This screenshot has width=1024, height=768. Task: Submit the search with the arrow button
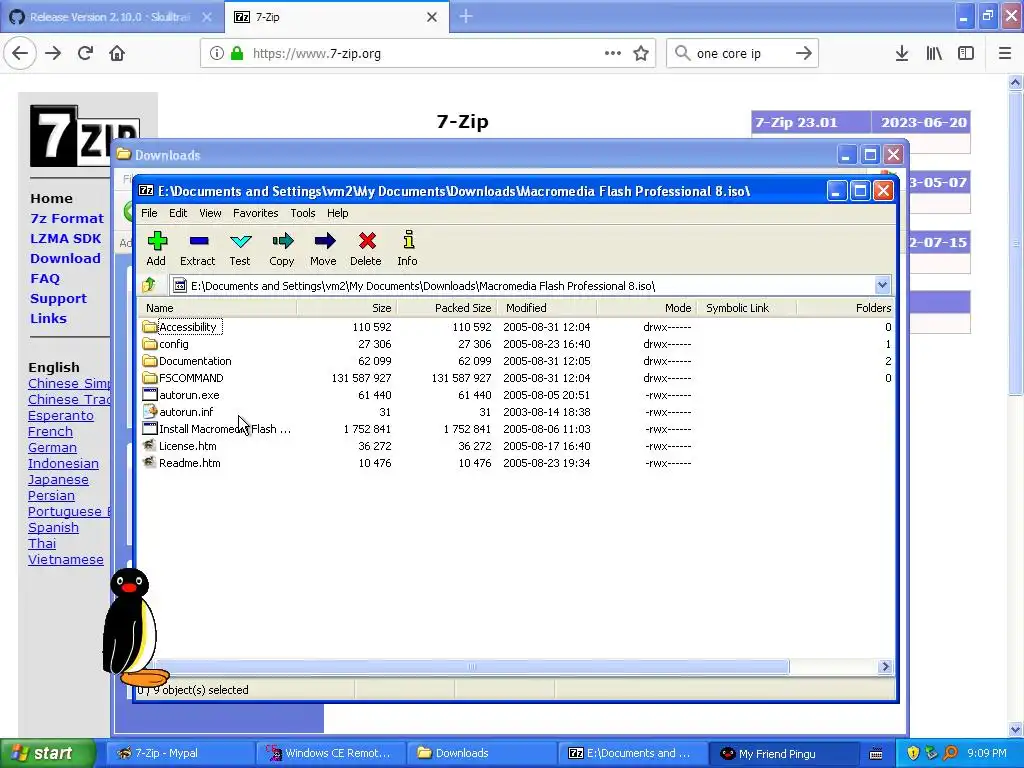pos(804,53)
